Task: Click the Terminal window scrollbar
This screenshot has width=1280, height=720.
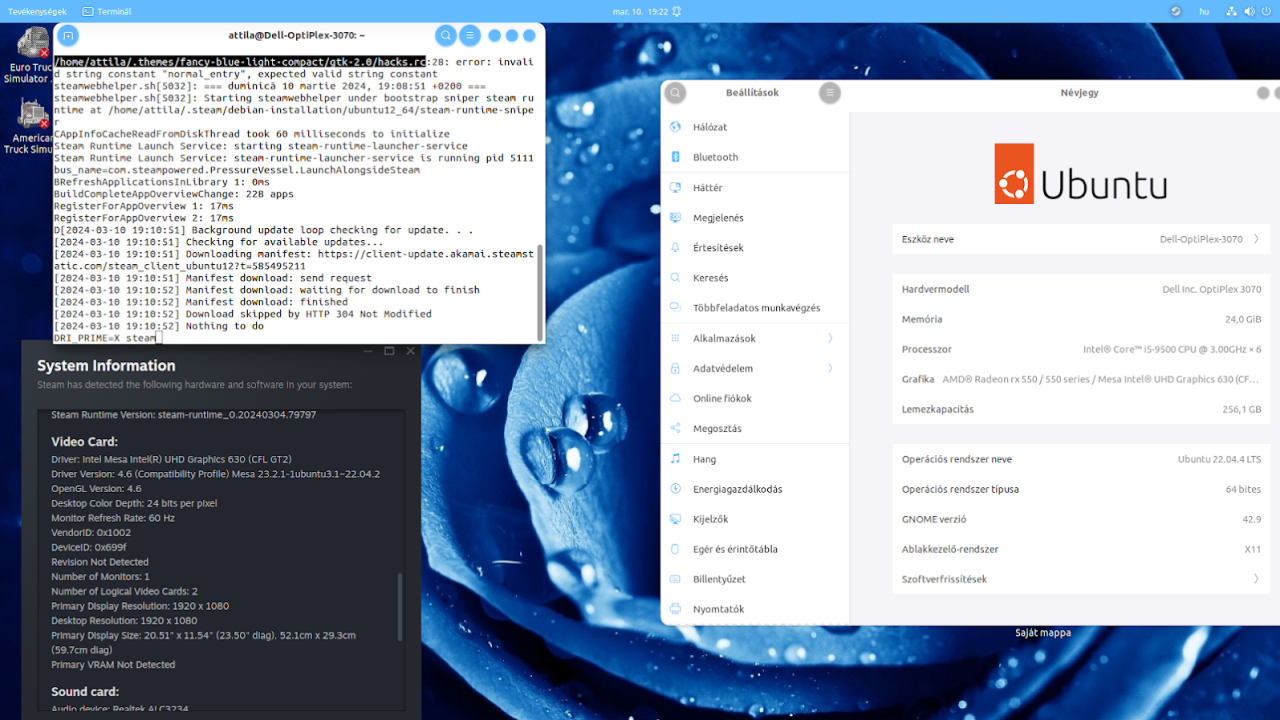Action: tap(540, 292)
